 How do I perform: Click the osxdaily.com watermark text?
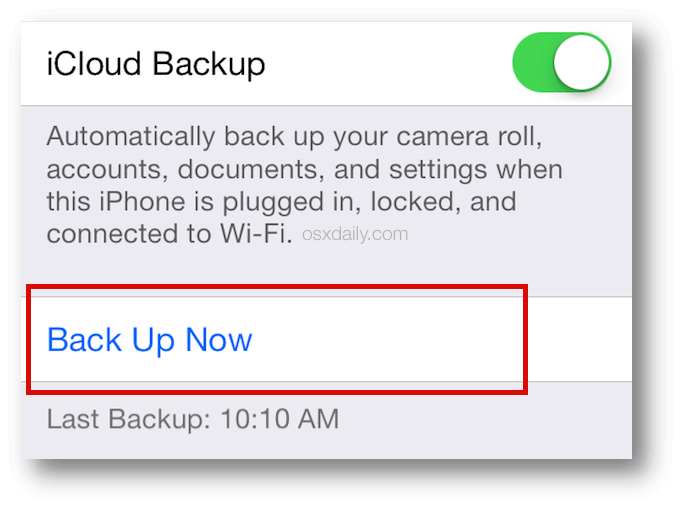pyautogui.click(x=355, y=234)
